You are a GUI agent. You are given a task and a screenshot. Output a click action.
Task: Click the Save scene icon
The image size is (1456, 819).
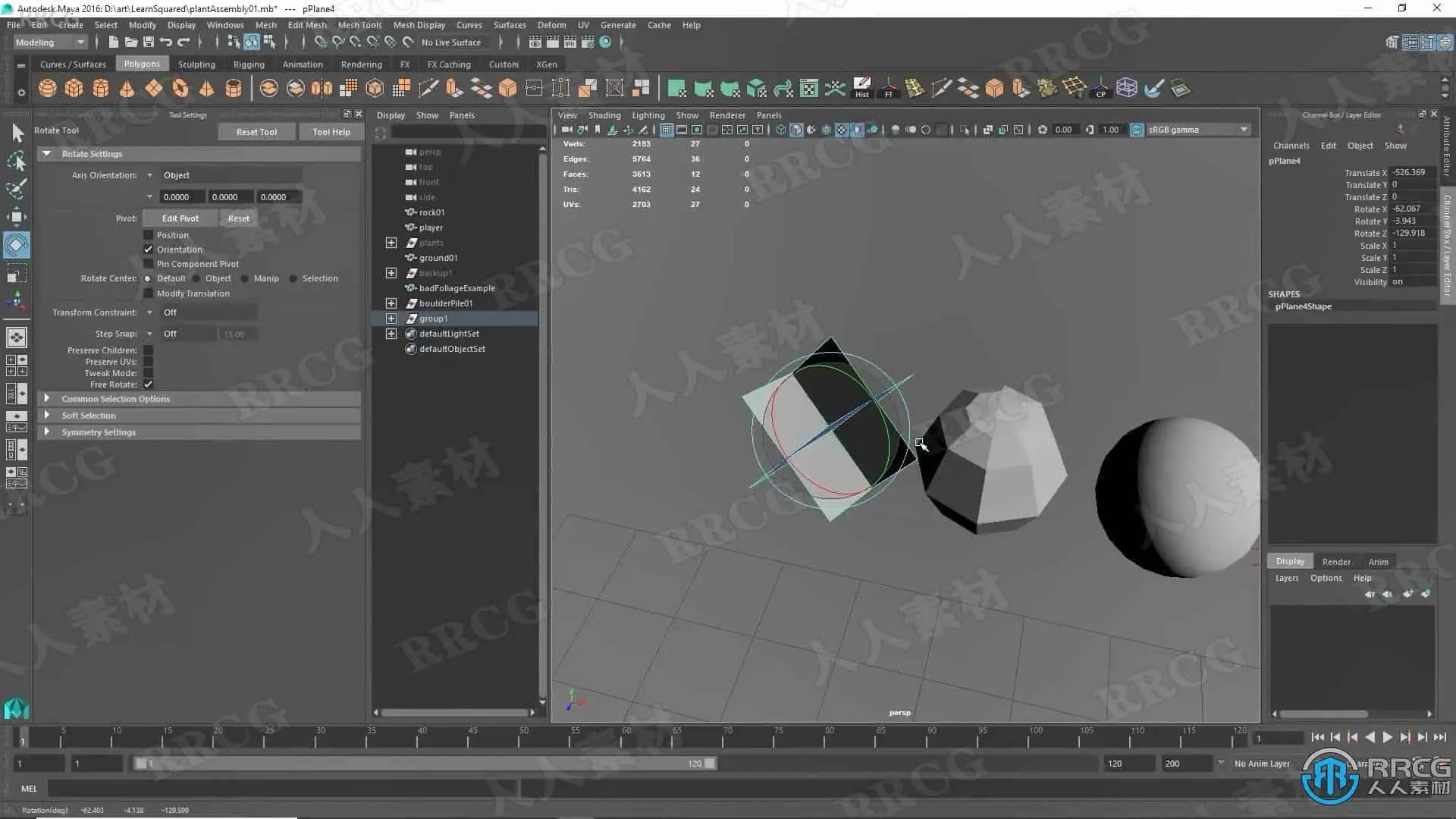(149, 42)
